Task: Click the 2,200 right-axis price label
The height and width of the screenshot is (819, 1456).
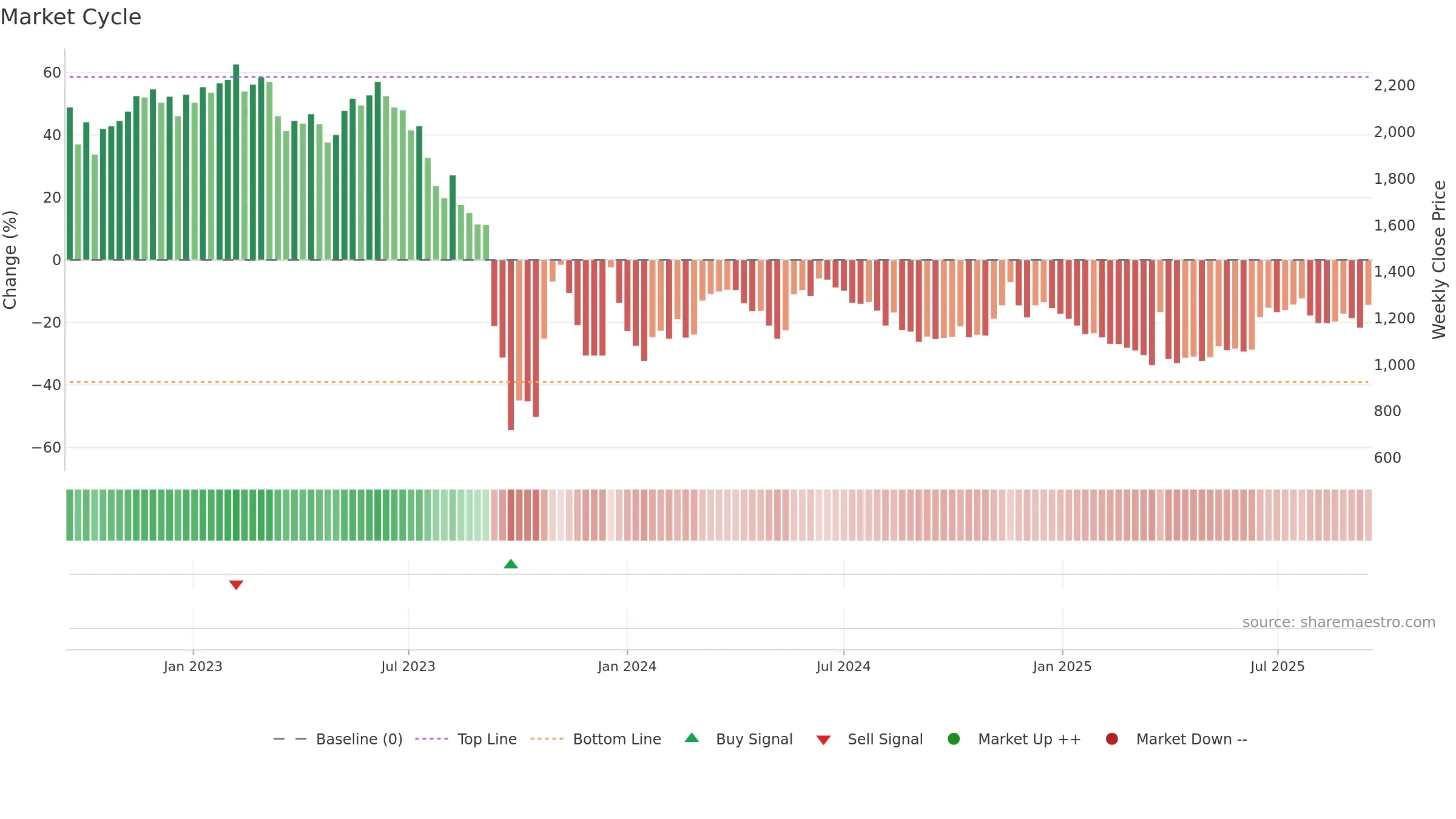Action: [x=1394, y=86]
